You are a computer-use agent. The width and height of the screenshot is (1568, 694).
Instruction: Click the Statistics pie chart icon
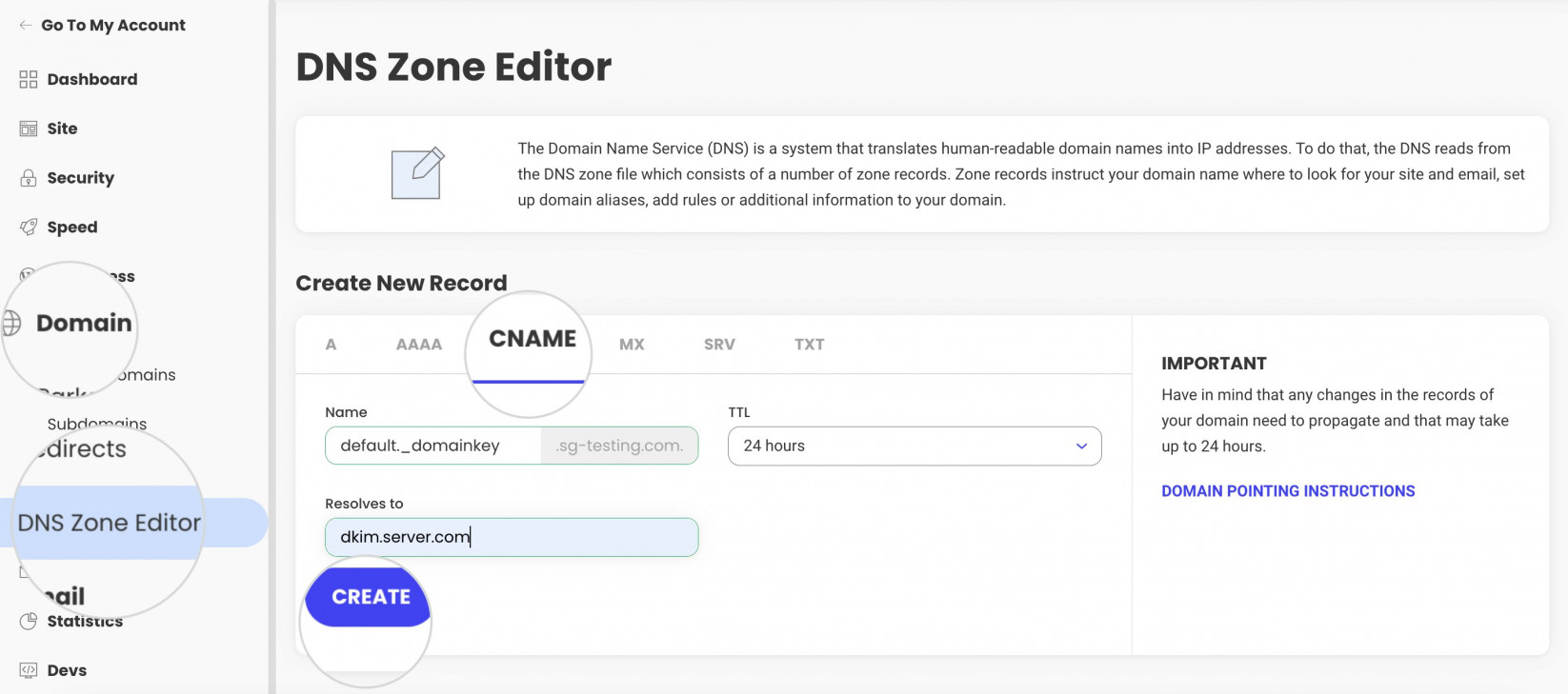(29, 622)
